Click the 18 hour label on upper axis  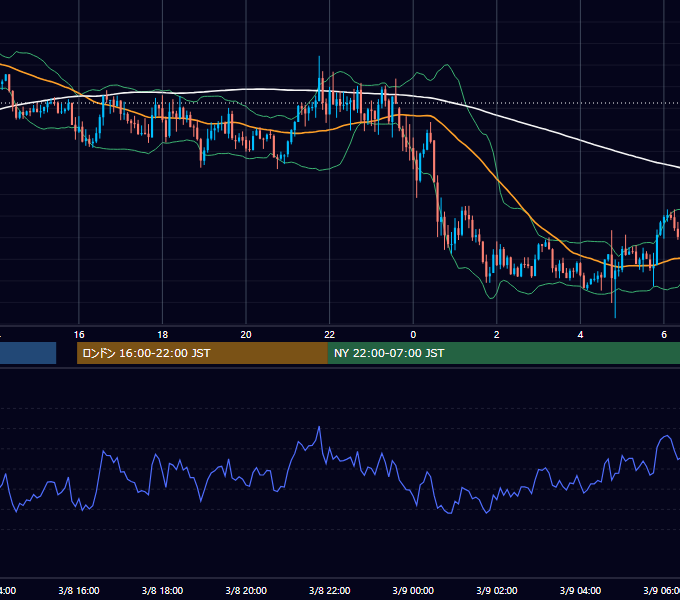coord(163,335)
